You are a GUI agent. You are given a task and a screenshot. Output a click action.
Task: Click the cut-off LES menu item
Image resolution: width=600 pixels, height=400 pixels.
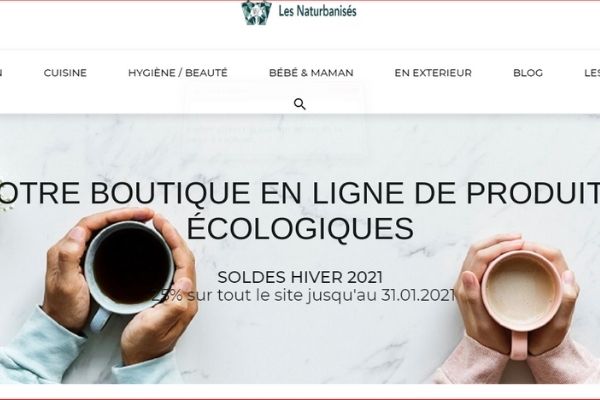pyautogui.click(x=592, y=73)
